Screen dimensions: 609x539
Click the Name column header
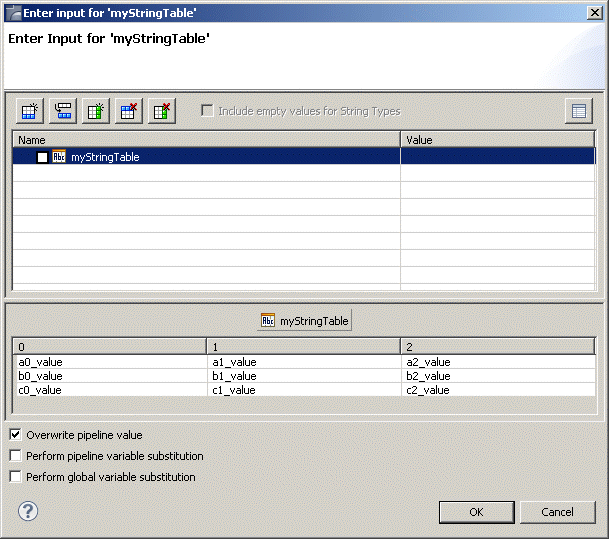click(x=206, y=140)
